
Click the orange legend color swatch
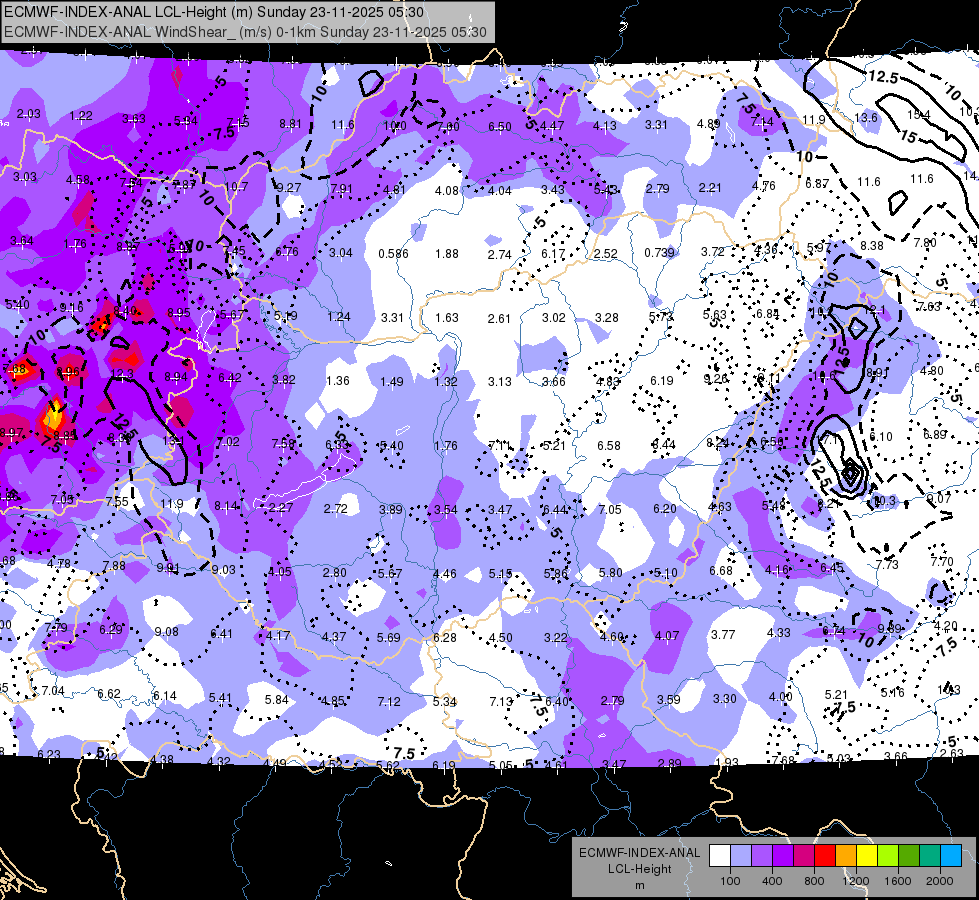click(846, 856)
